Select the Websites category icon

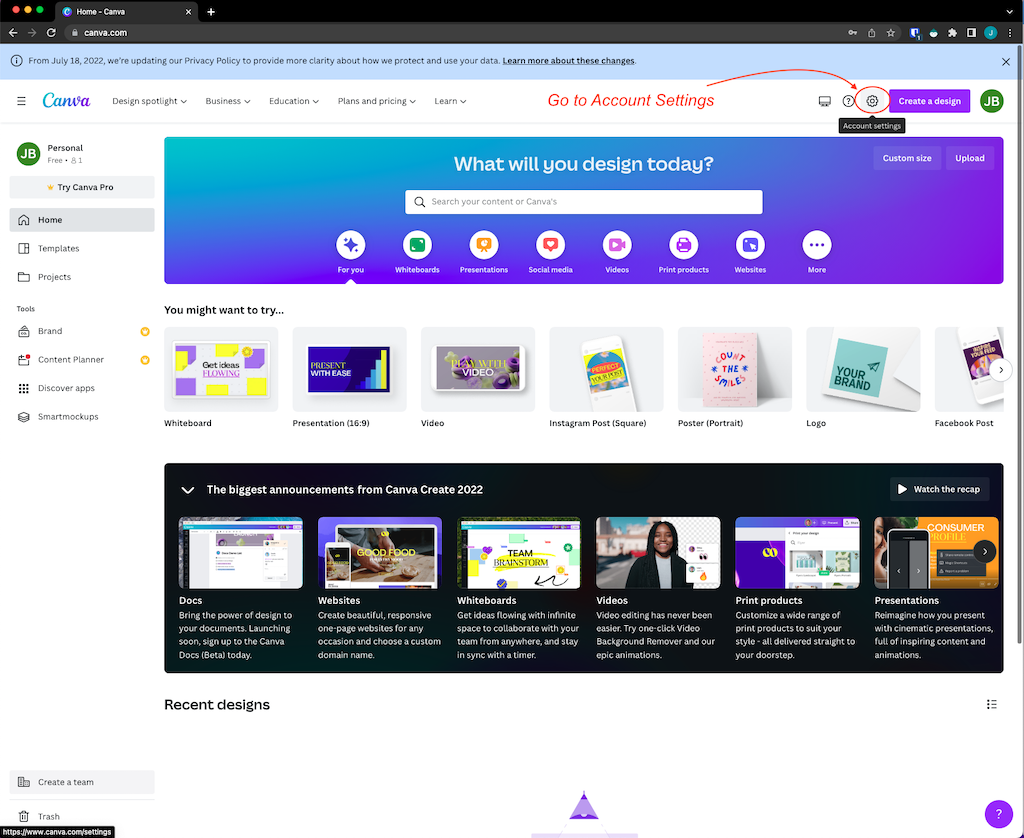click(750, 245)
